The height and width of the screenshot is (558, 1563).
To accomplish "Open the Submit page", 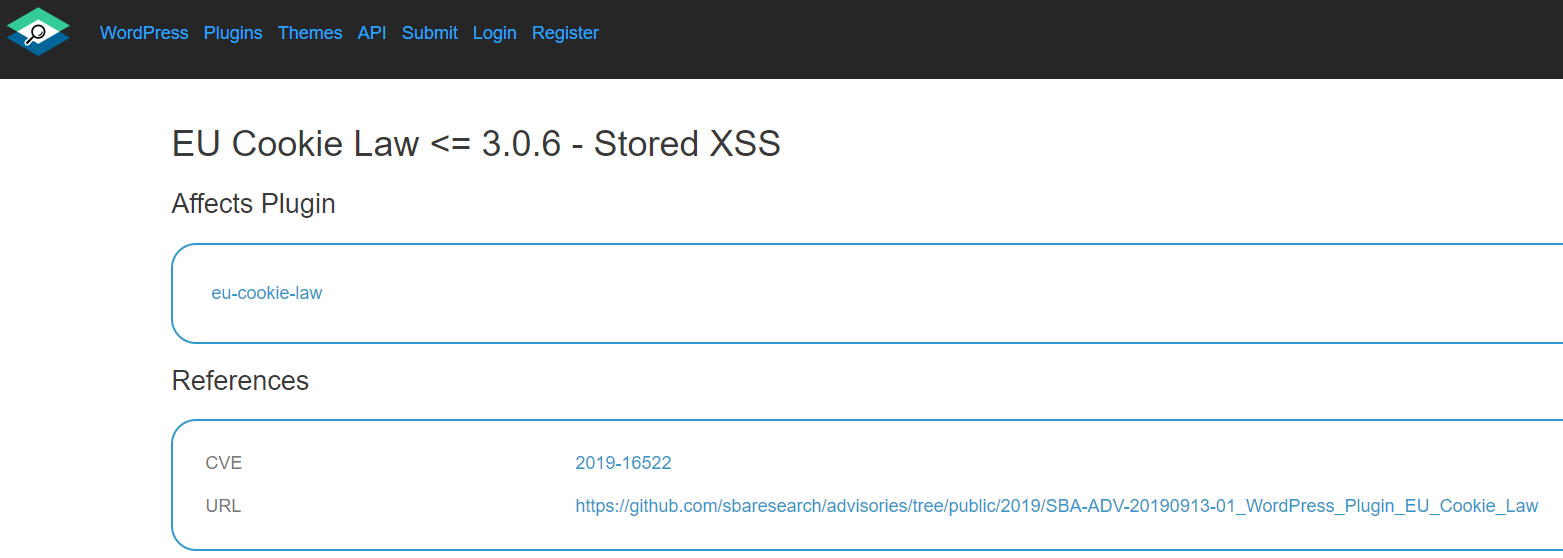I will [x=430, y=33].
